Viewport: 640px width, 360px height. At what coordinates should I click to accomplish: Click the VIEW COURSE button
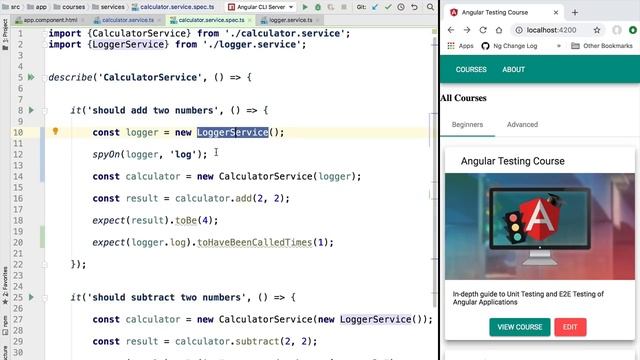pyautogui.click(x=520, y=327)
